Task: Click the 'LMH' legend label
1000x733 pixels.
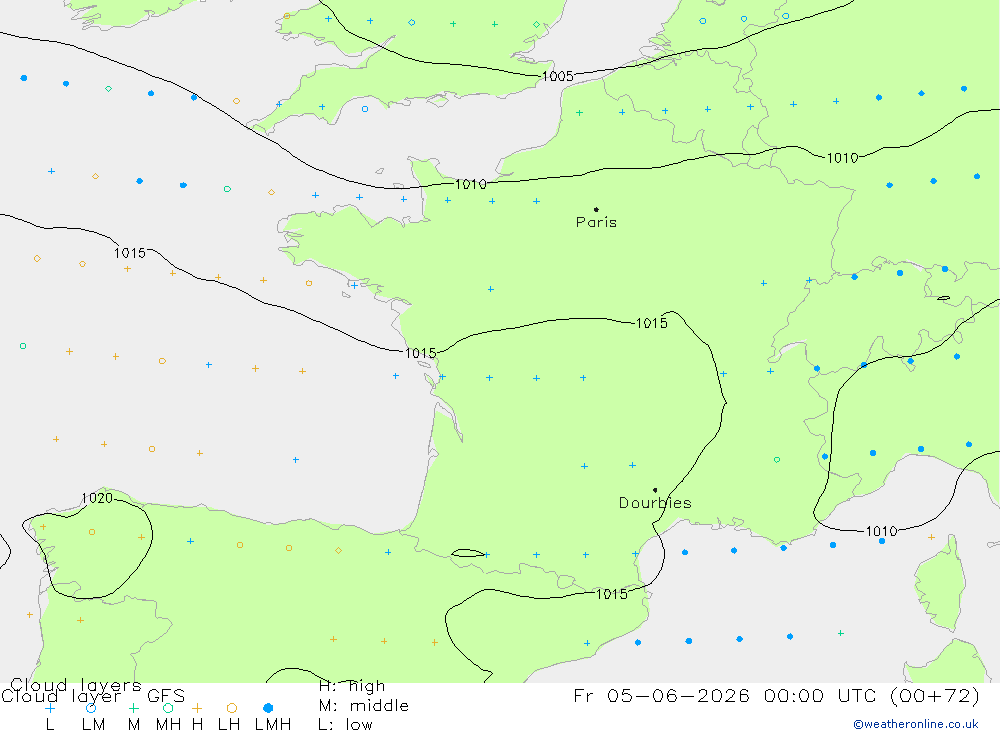Action: pyautogui.click(x=273, y=725)
